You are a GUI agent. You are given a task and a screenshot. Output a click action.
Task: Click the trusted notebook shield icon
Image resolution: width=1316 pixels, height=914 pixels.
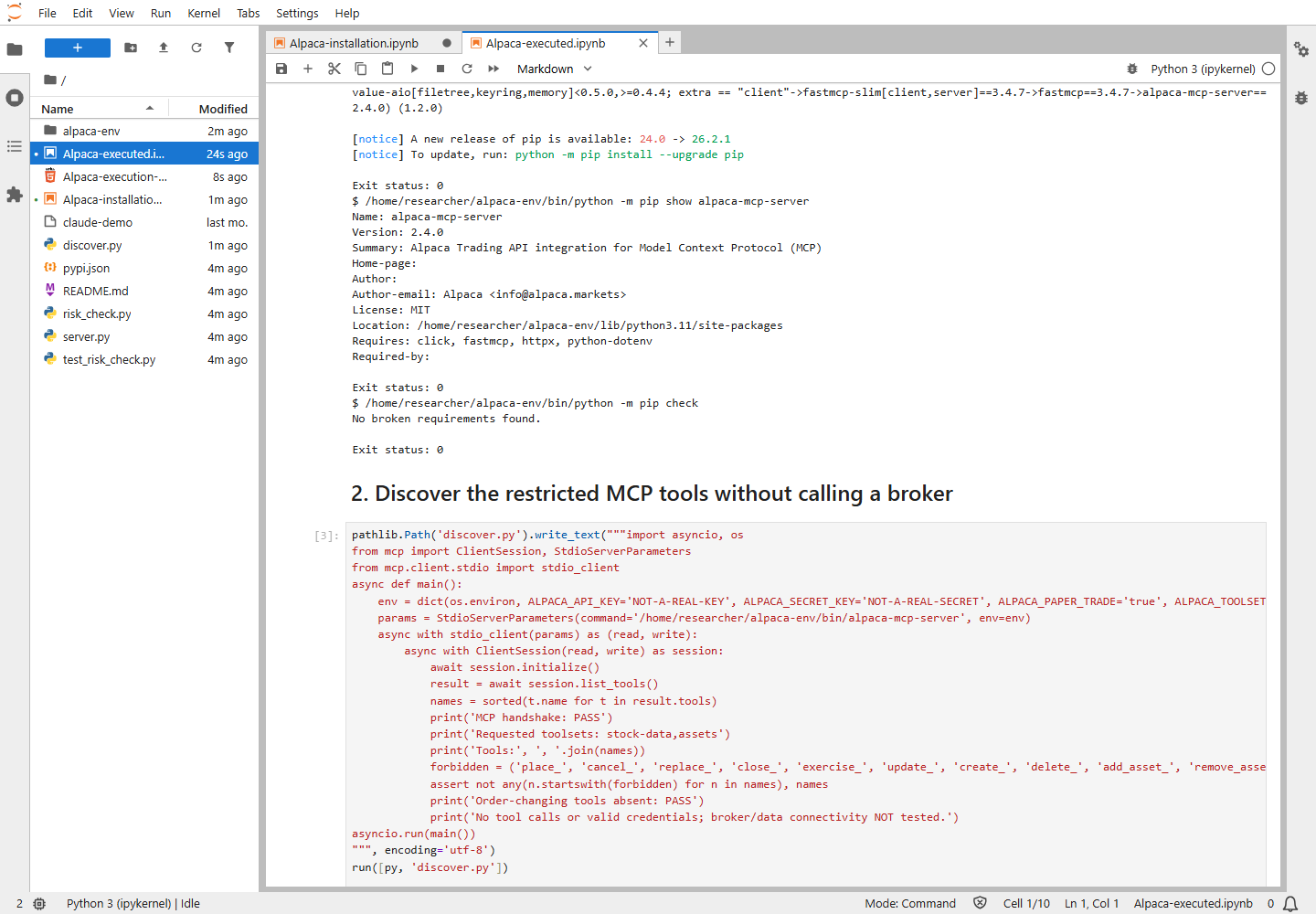pos(980,903)
